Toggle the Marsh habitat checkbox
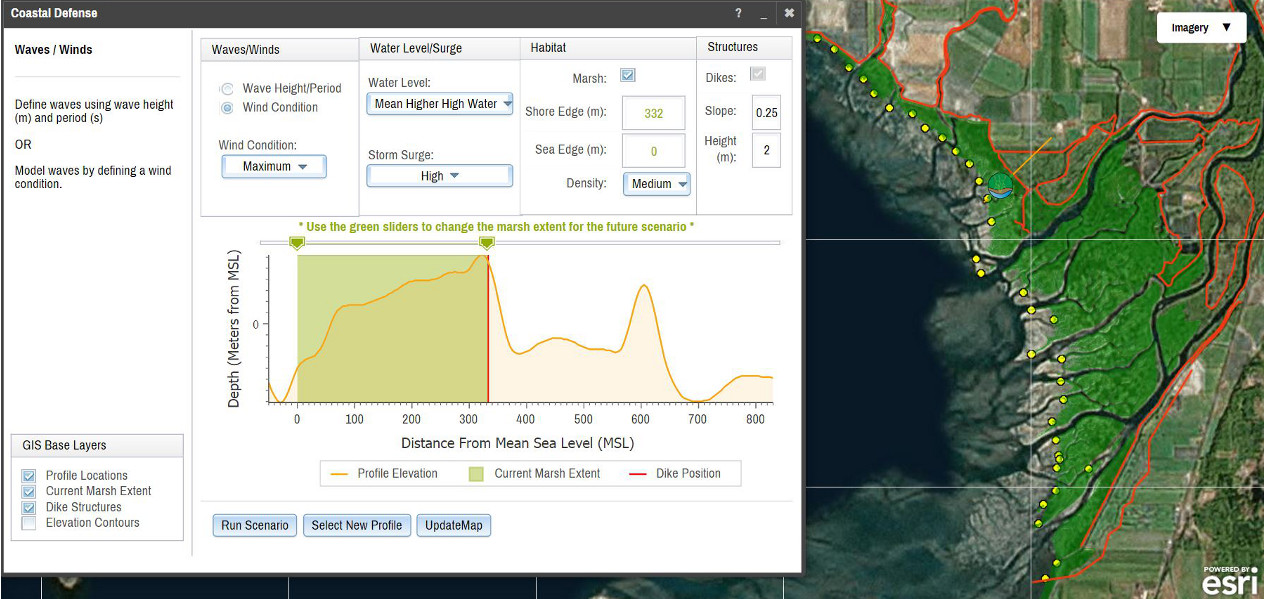 pos(628,76)
